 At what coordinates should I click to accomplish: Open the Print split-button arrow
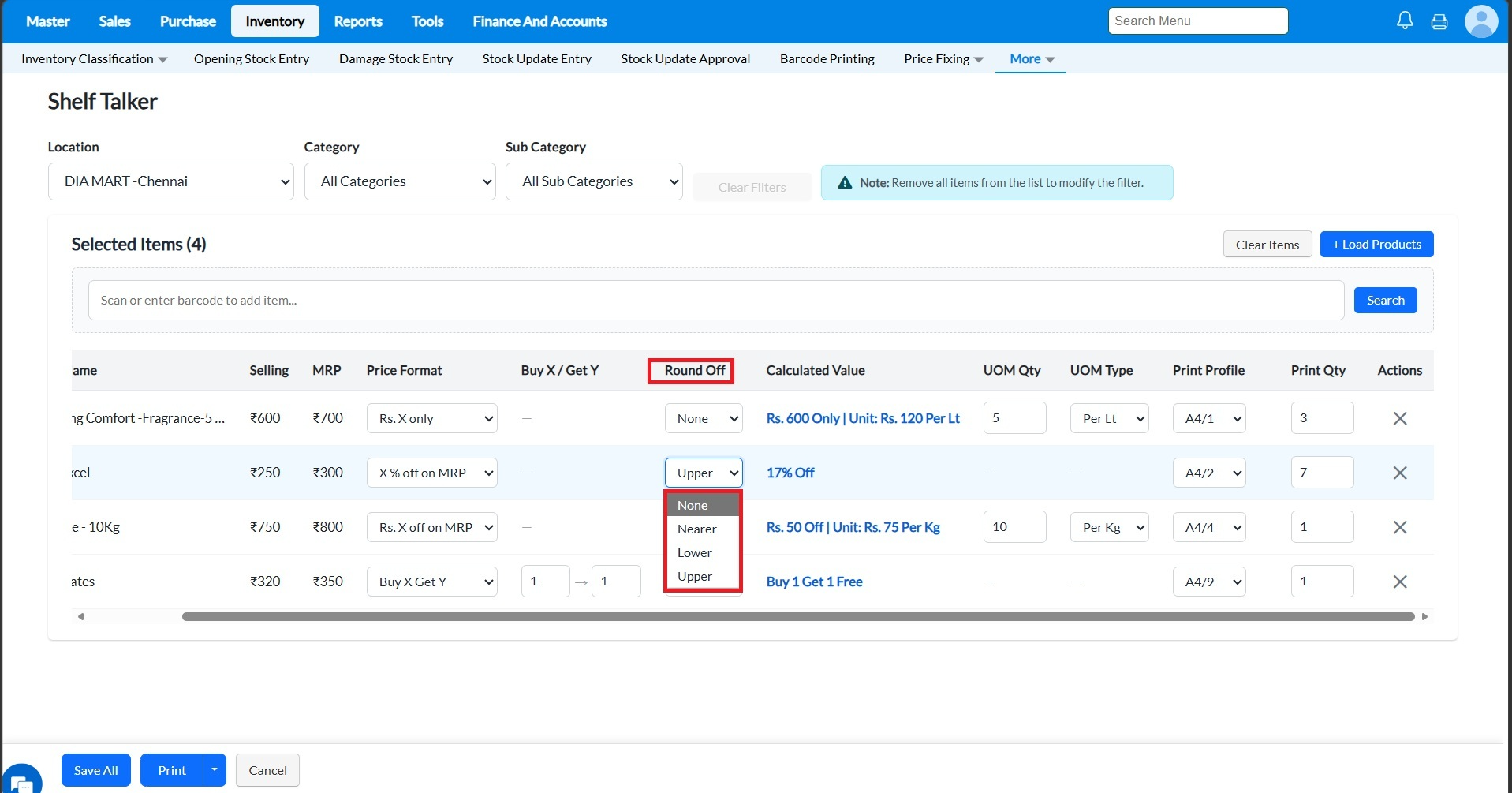tap(215, 770)
